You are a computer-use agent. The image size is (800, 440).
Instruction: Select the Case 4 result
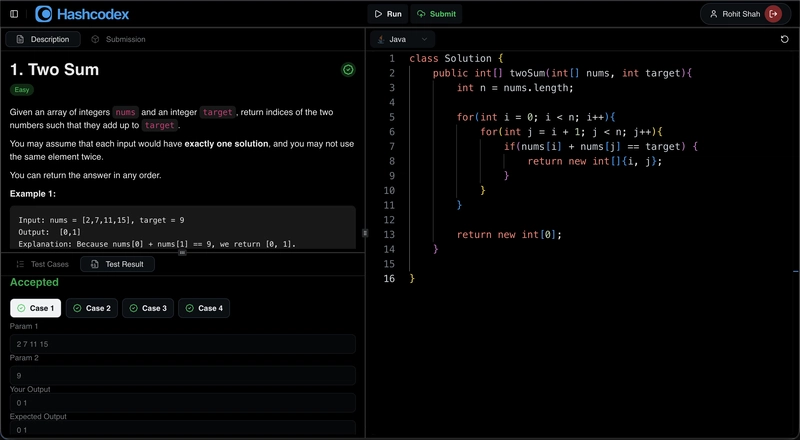(x=203, y=308)
